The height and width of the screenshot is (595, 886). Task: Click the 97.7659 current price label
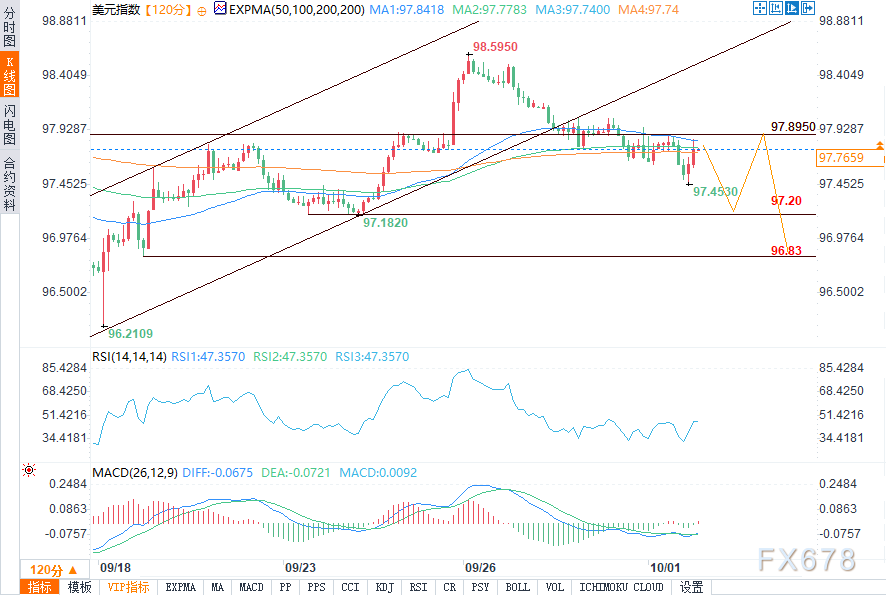pos(840,158)
